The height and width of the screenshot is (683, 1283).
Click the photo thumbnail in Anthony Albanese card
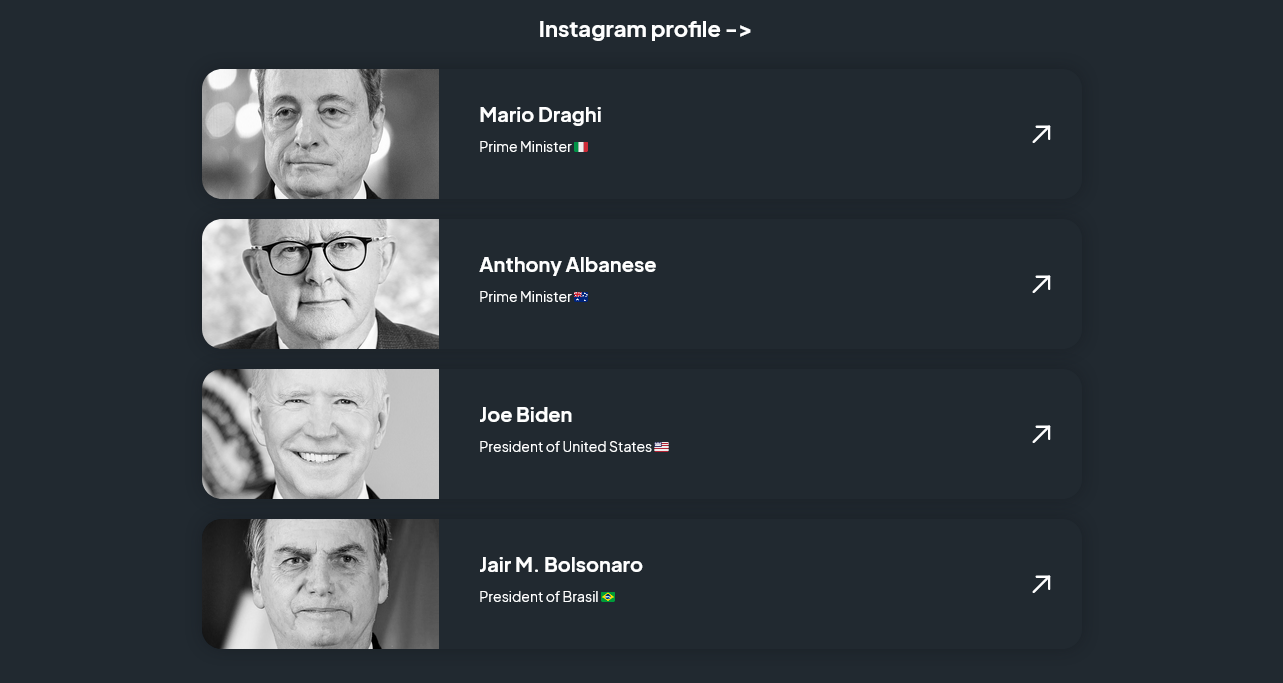click(x=320, y=284)
